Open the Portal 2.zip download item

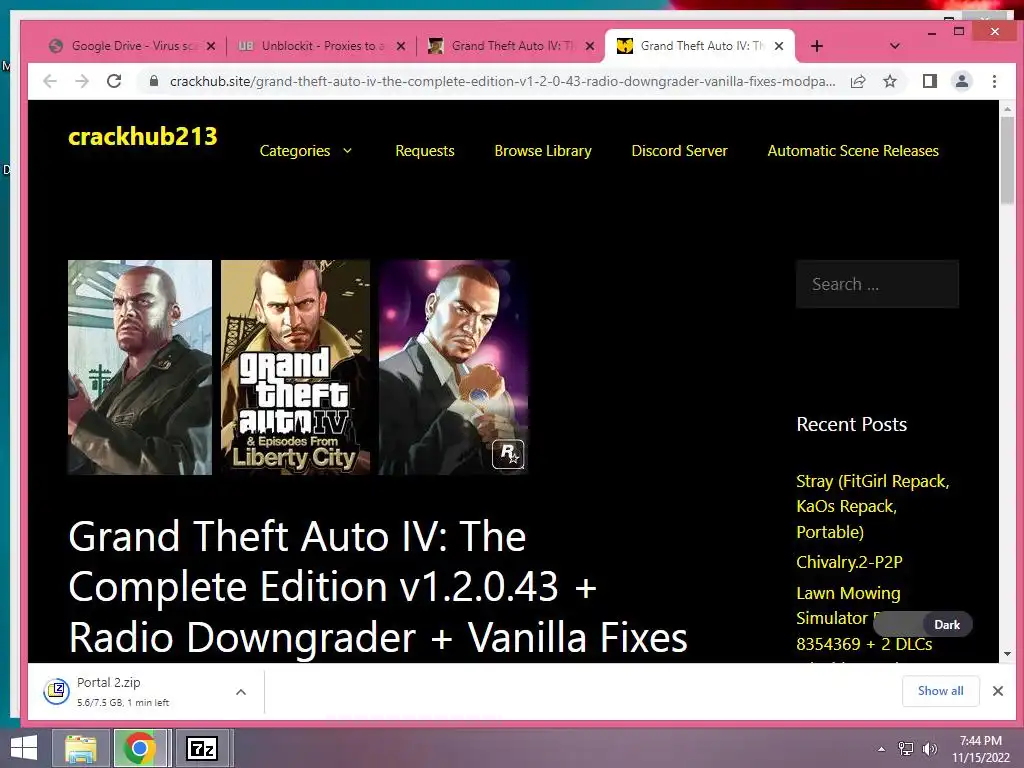tap(131, 692)
